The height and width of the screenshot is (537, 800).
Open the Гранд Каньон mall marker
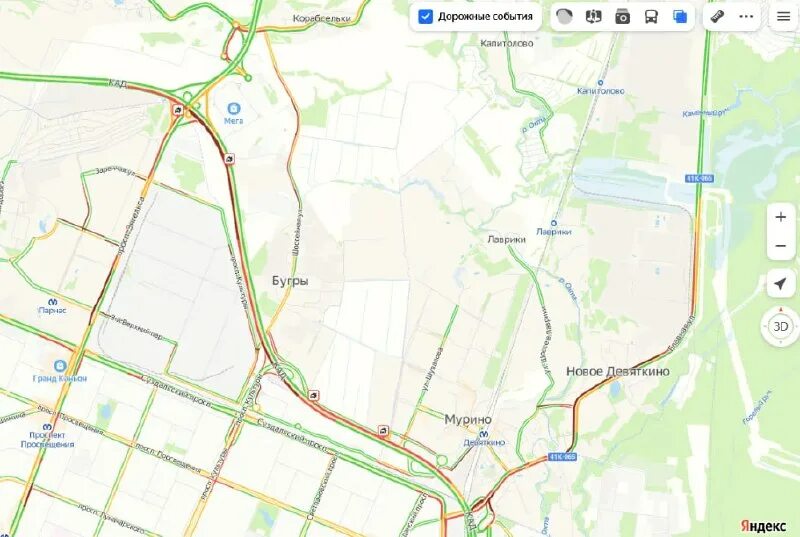pyautogui.click(x=60, y=366)
